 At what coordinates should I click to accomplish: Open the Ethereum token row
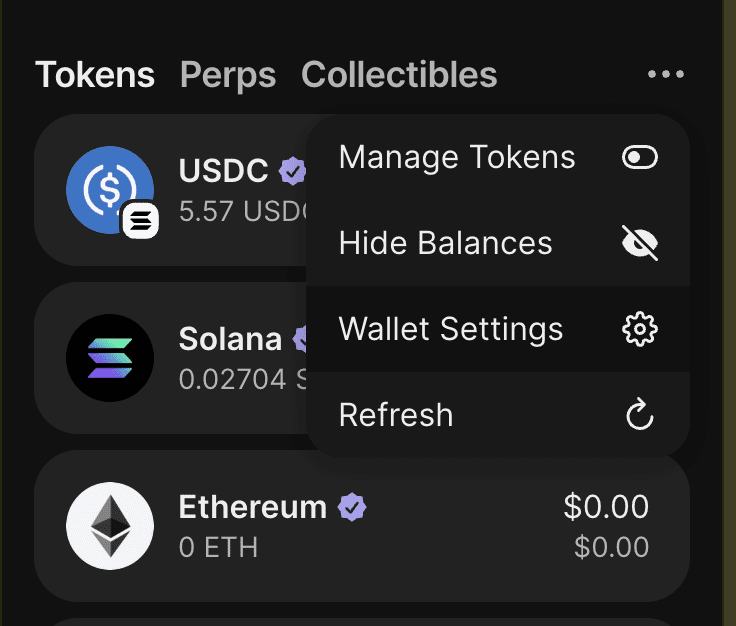coord(450,527)
